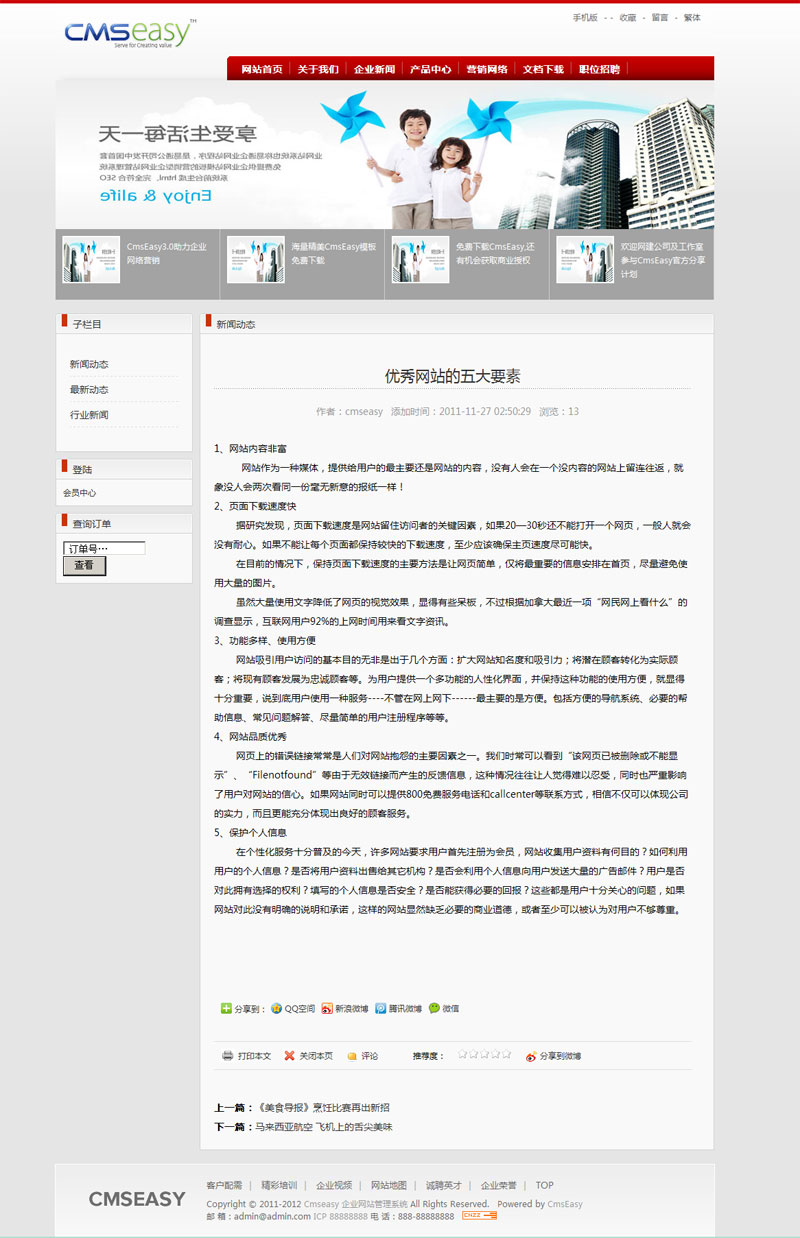Open the 文档下载 navigation menu item
This screenshot has width=800, height=1238.
543,69
